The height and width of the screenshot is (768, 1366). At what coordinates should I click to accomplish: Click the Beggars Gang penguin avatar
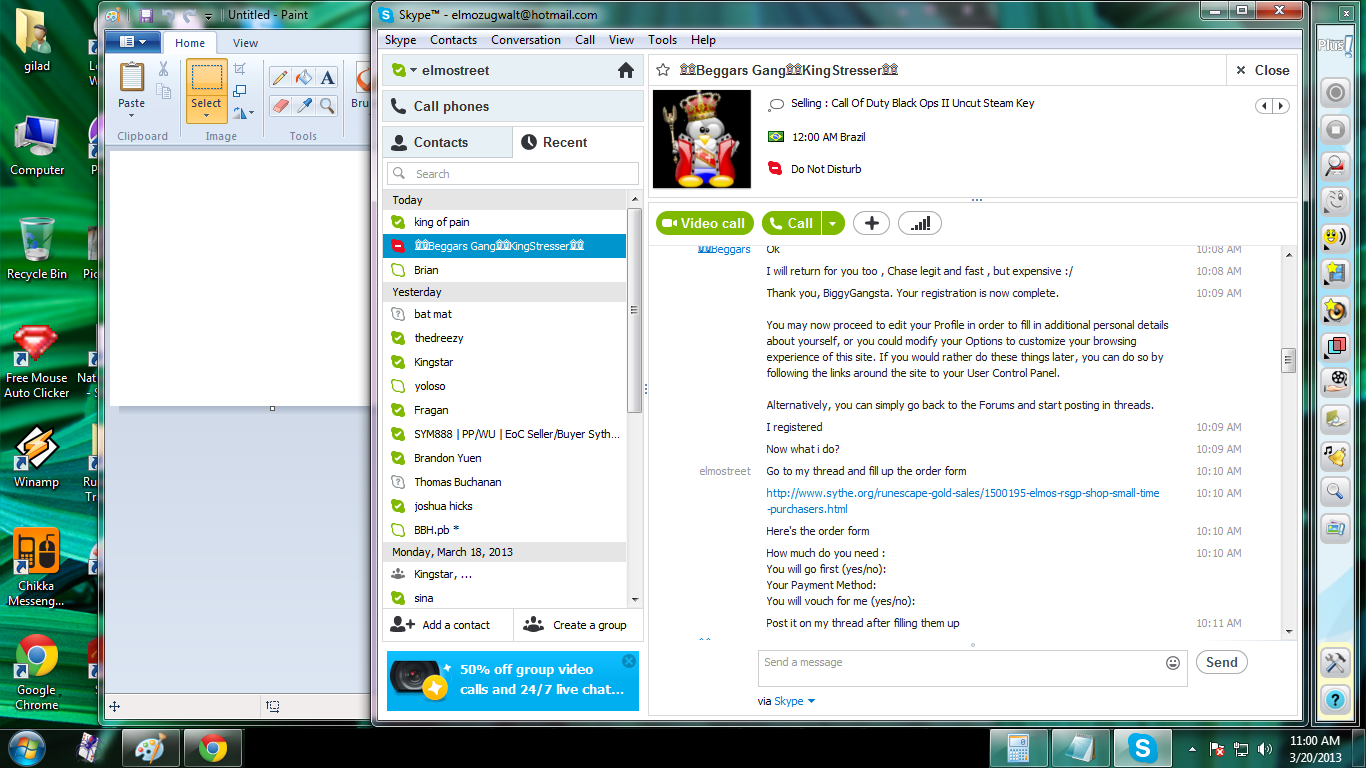702,139
